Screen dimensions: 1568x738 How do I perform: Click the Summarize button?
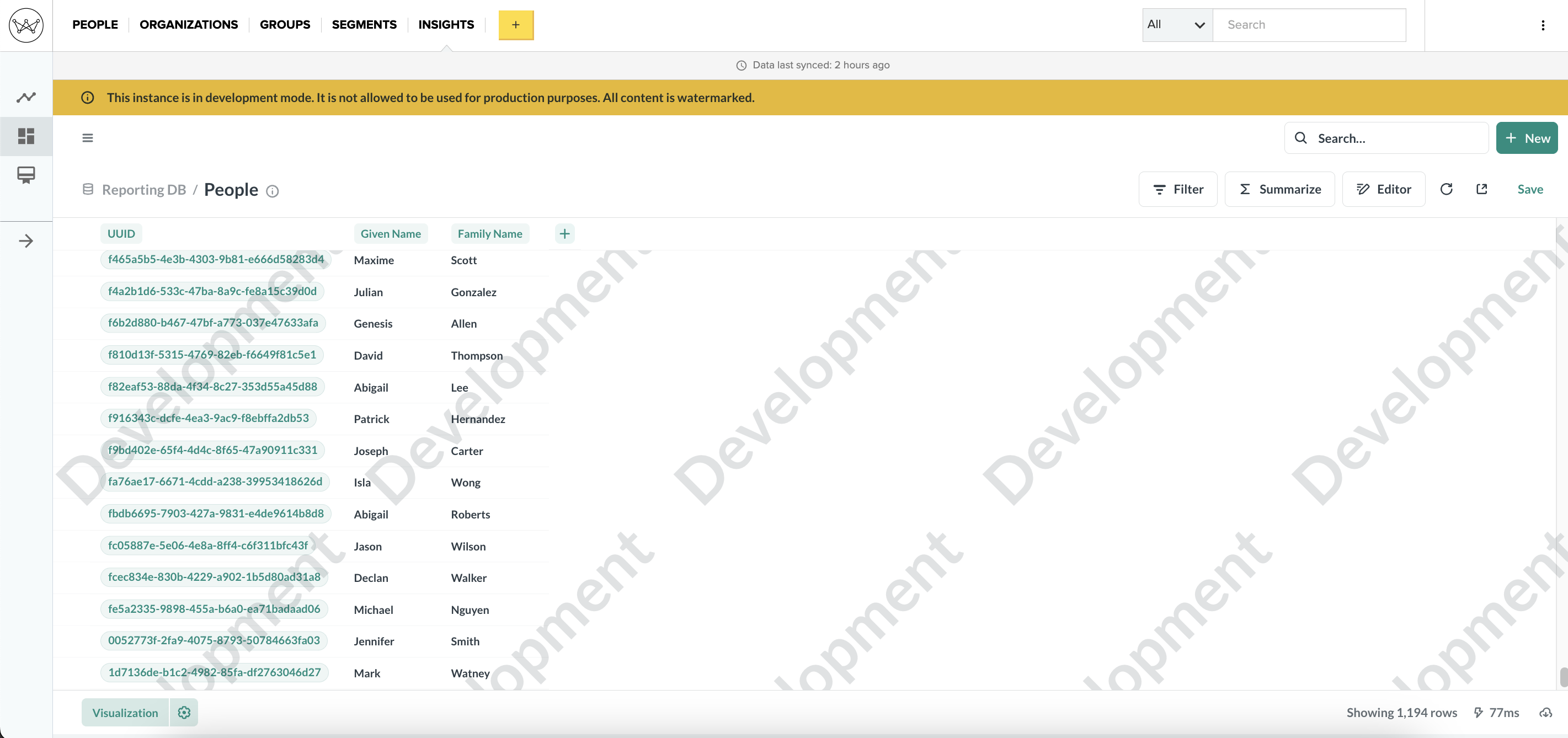click(x=1279, y=189)
